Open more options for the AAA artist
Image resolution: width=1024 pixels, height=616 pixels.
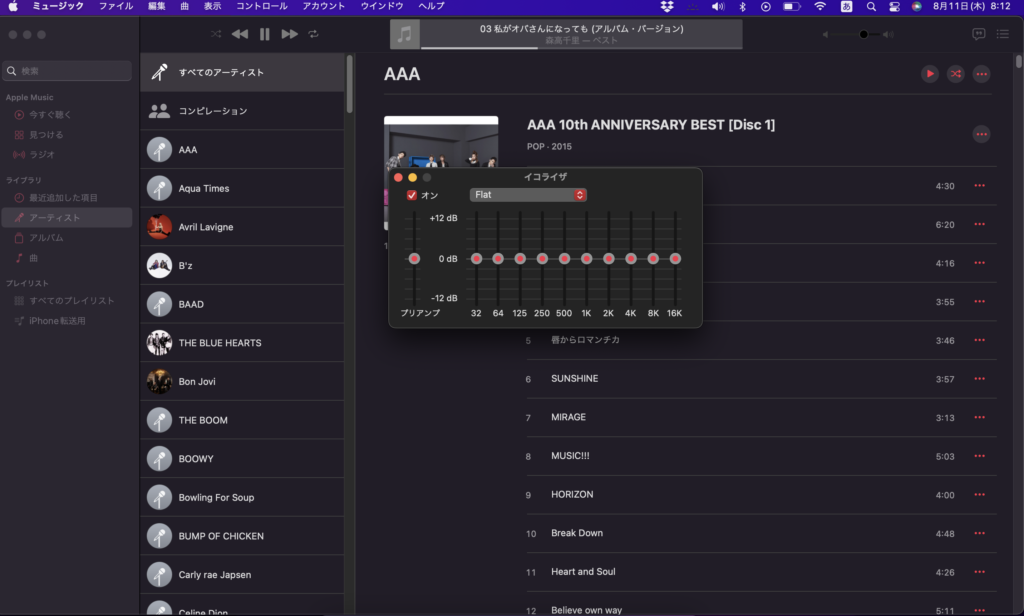pyautogui.click(x=982, y=74)
